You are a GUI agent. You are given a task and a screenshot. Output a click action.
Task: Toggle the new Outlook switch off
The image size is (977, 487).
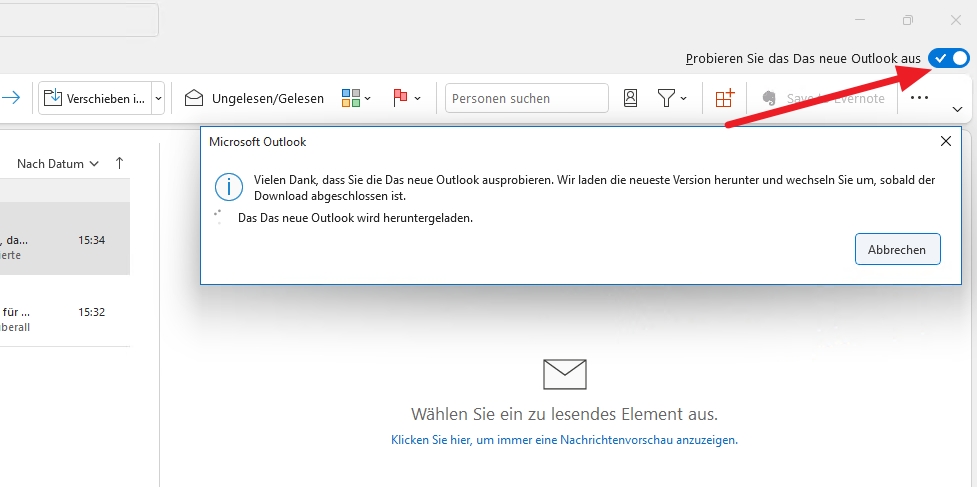click(948, 59)
